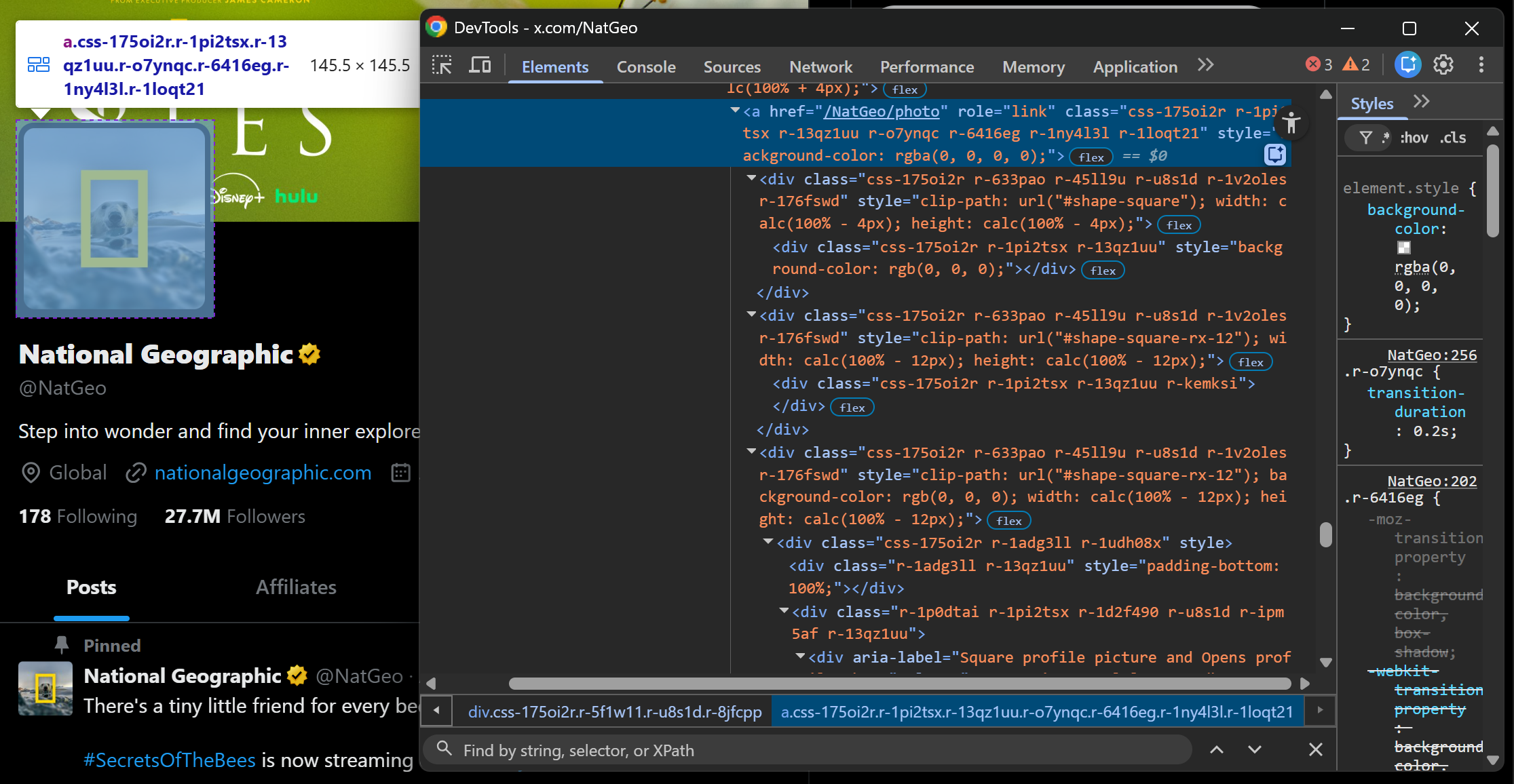Image resolution: width=1514 pixels, height=784 pixels.
Task: Jump to next search match arrow
Action: [x=1255, y=749]
